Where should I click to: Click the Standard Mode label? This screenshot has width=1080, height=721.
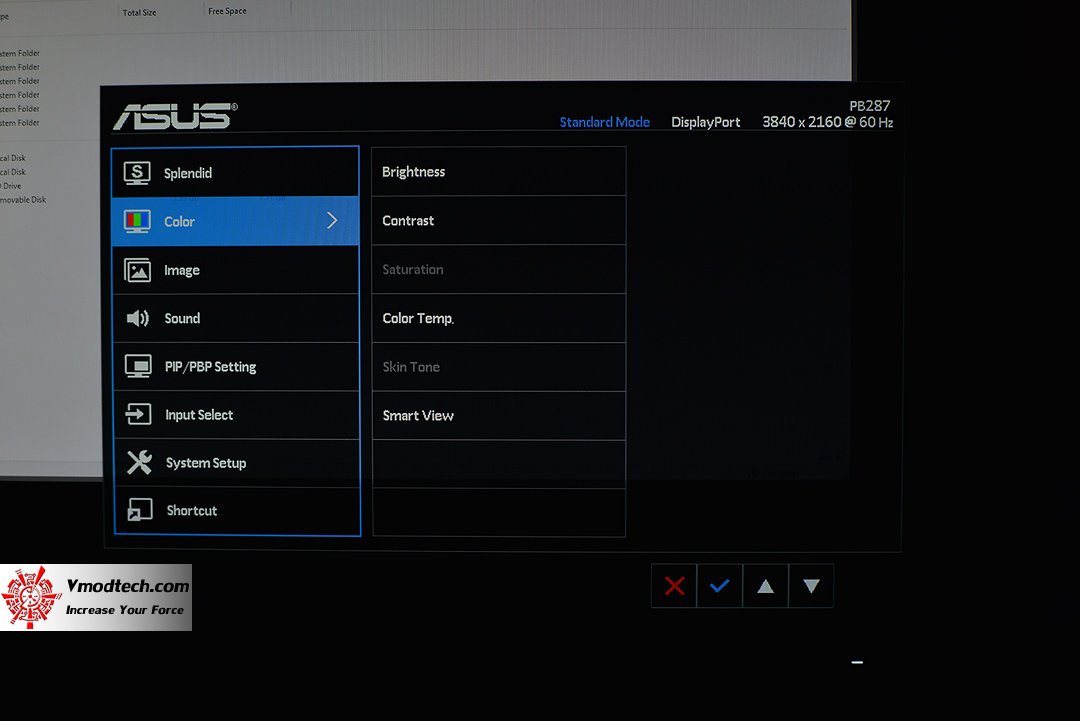coord(605,122)
